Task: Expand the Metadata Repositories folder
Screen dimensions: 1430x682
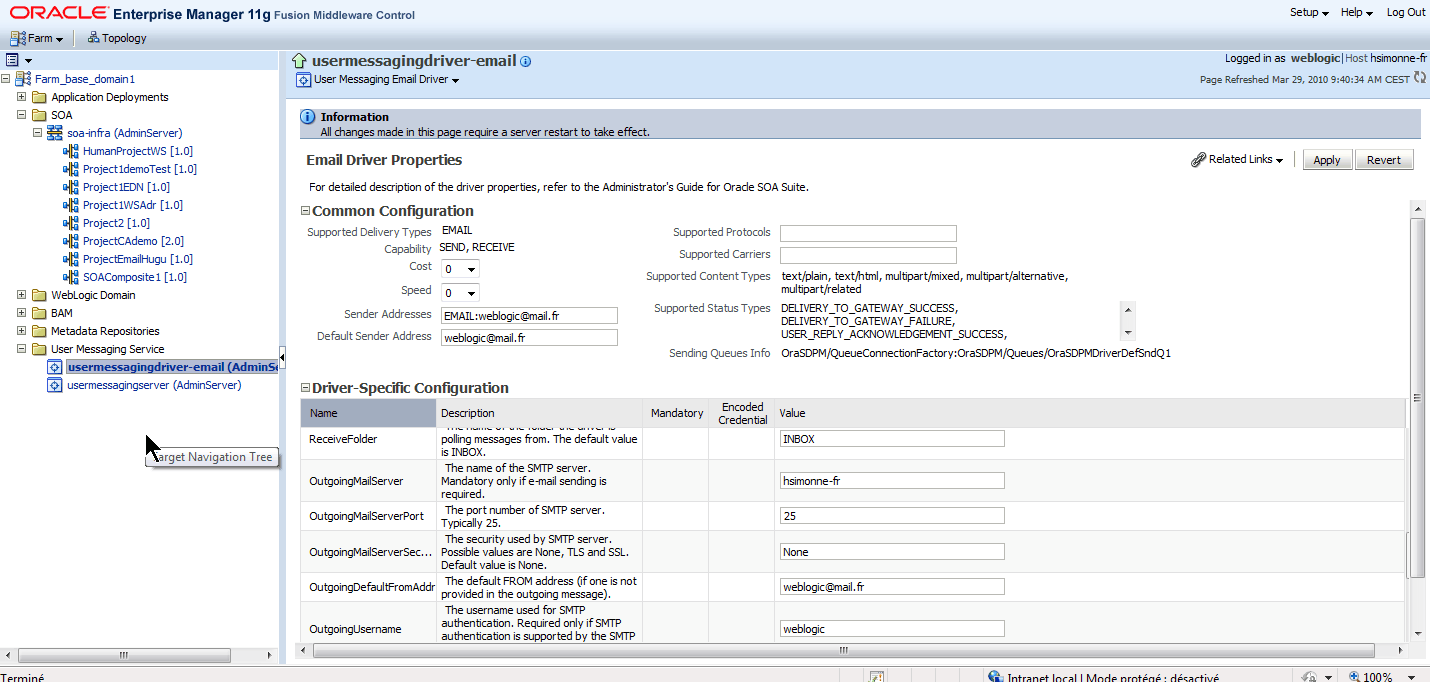Action: pos(22,331)
